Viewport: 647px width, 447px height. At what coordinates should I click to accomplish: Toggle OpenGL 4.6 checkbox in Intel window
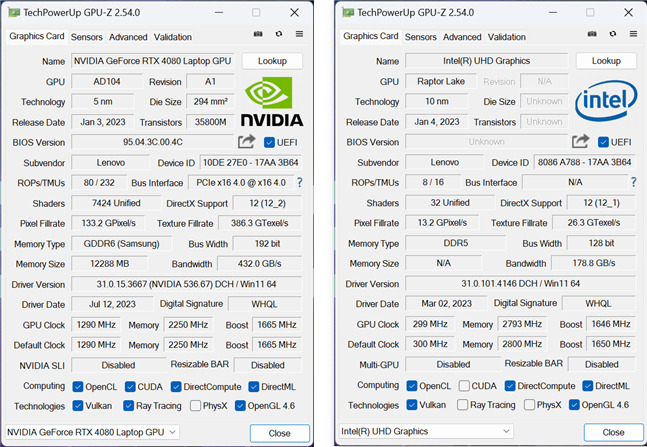coord(574,405)
